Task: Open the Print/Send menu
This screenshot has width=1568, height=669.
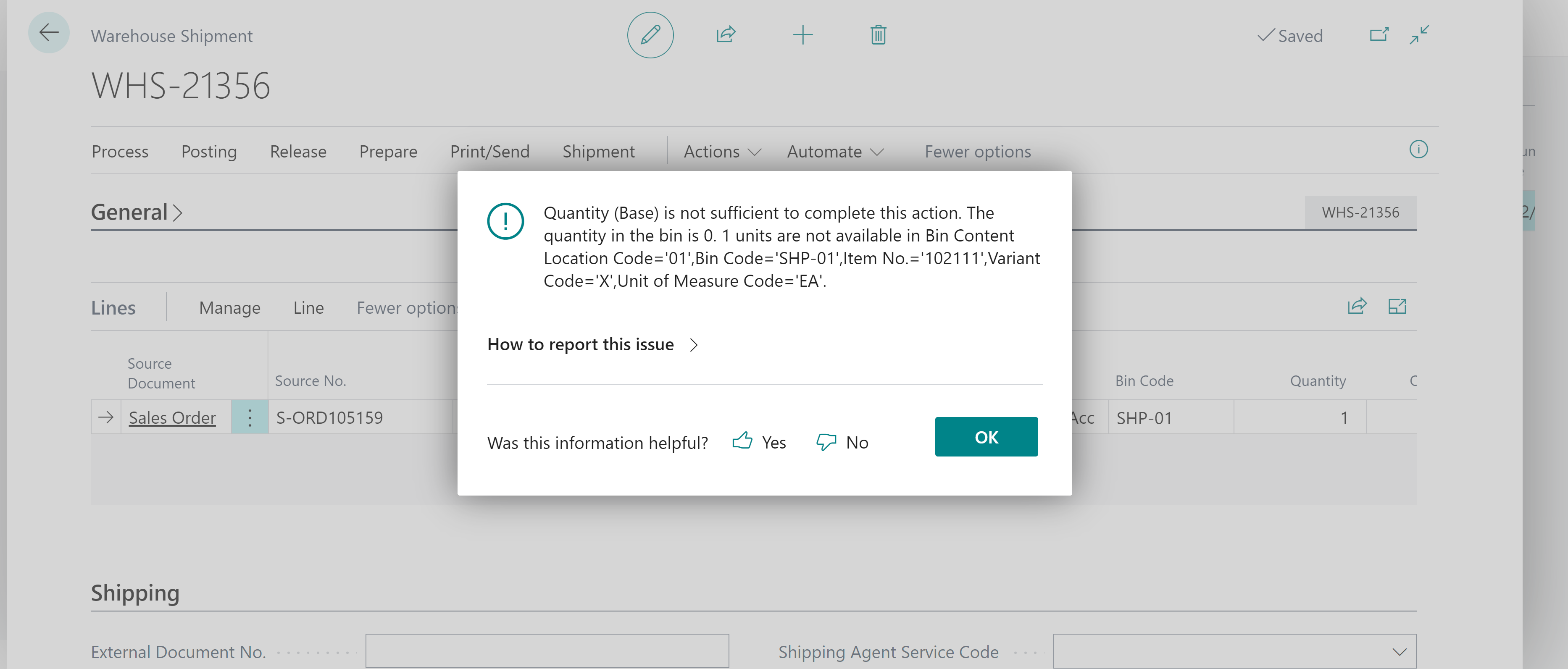Action: coord(489,152)
